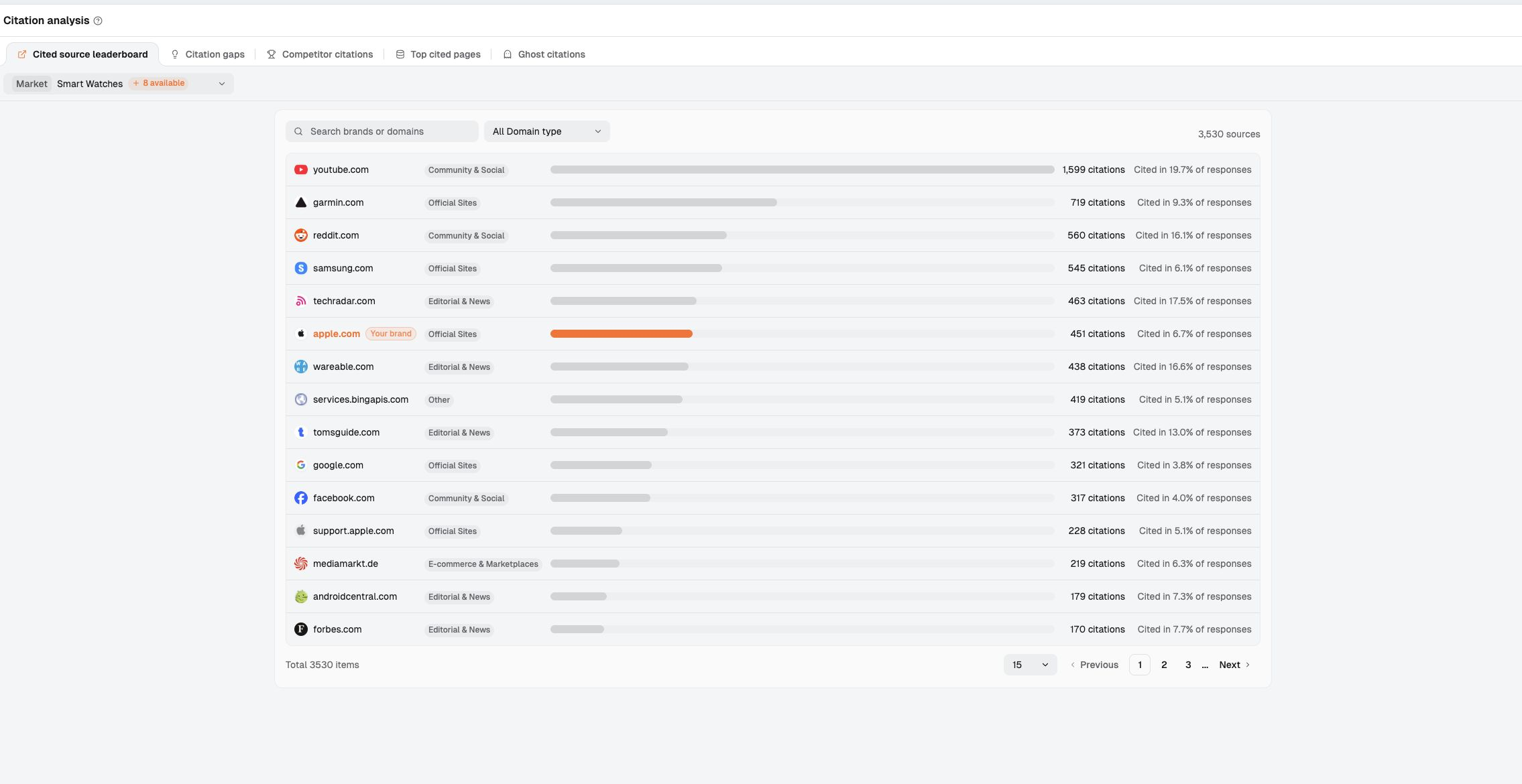Viewport: 1522px width, 784px height.
Task: Click the google.com domain name
Action: pyautogui.click(x=339, y=465)
